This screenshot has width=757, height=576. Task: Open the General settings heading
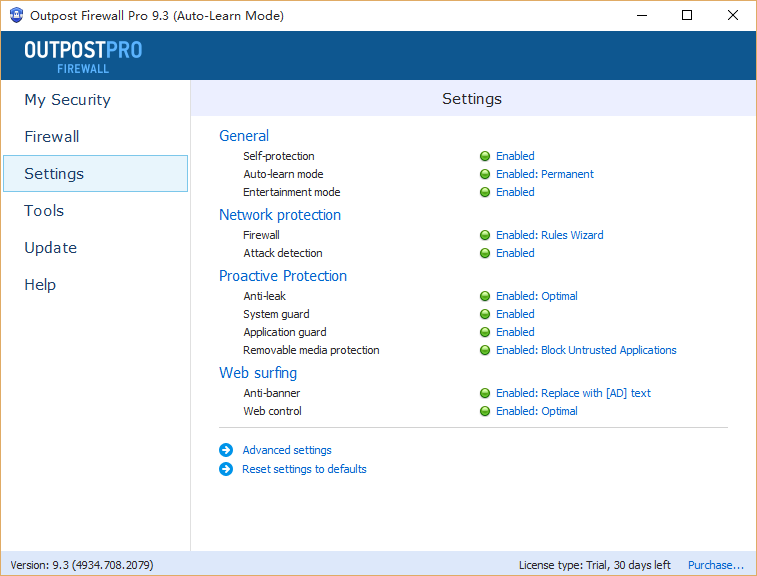[244, 136]
